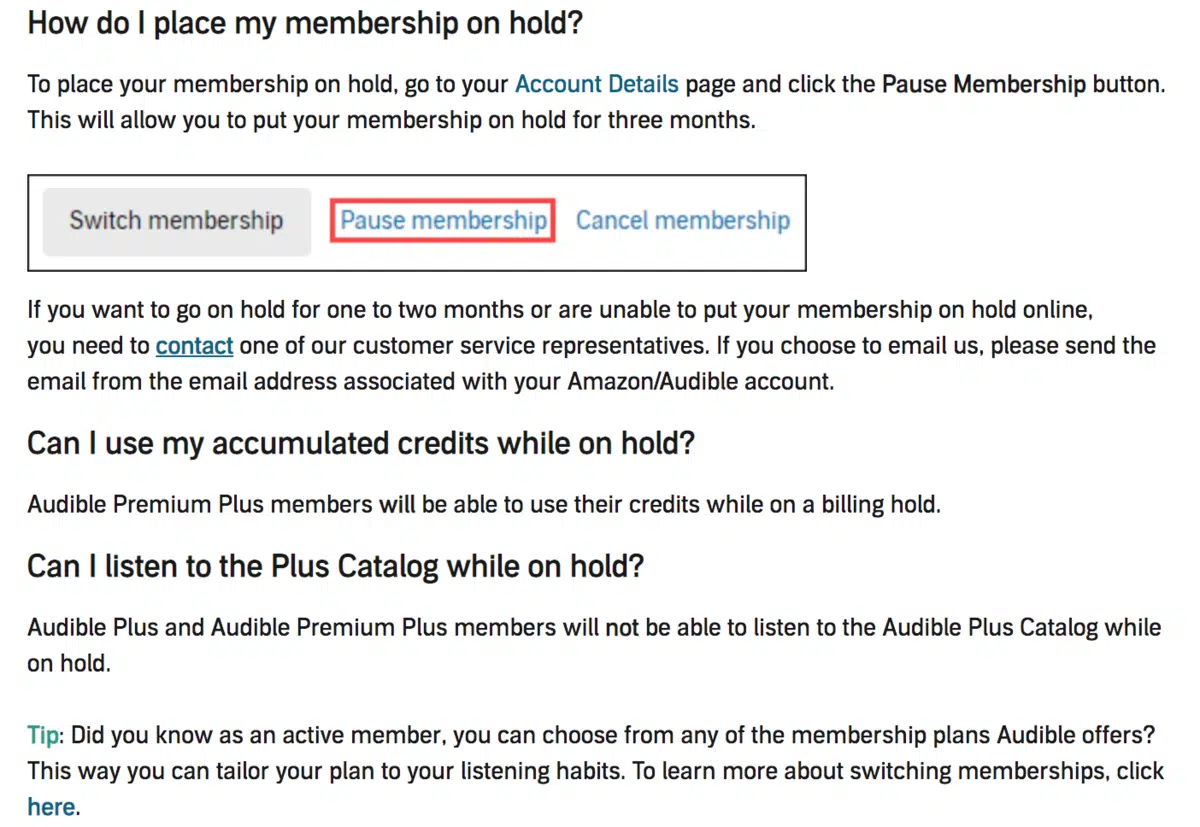Viewport: 1200px width, 827px height.
Task: Click the bold 'not' in the Plus Catalog answer
Action: tap(620, 628)
